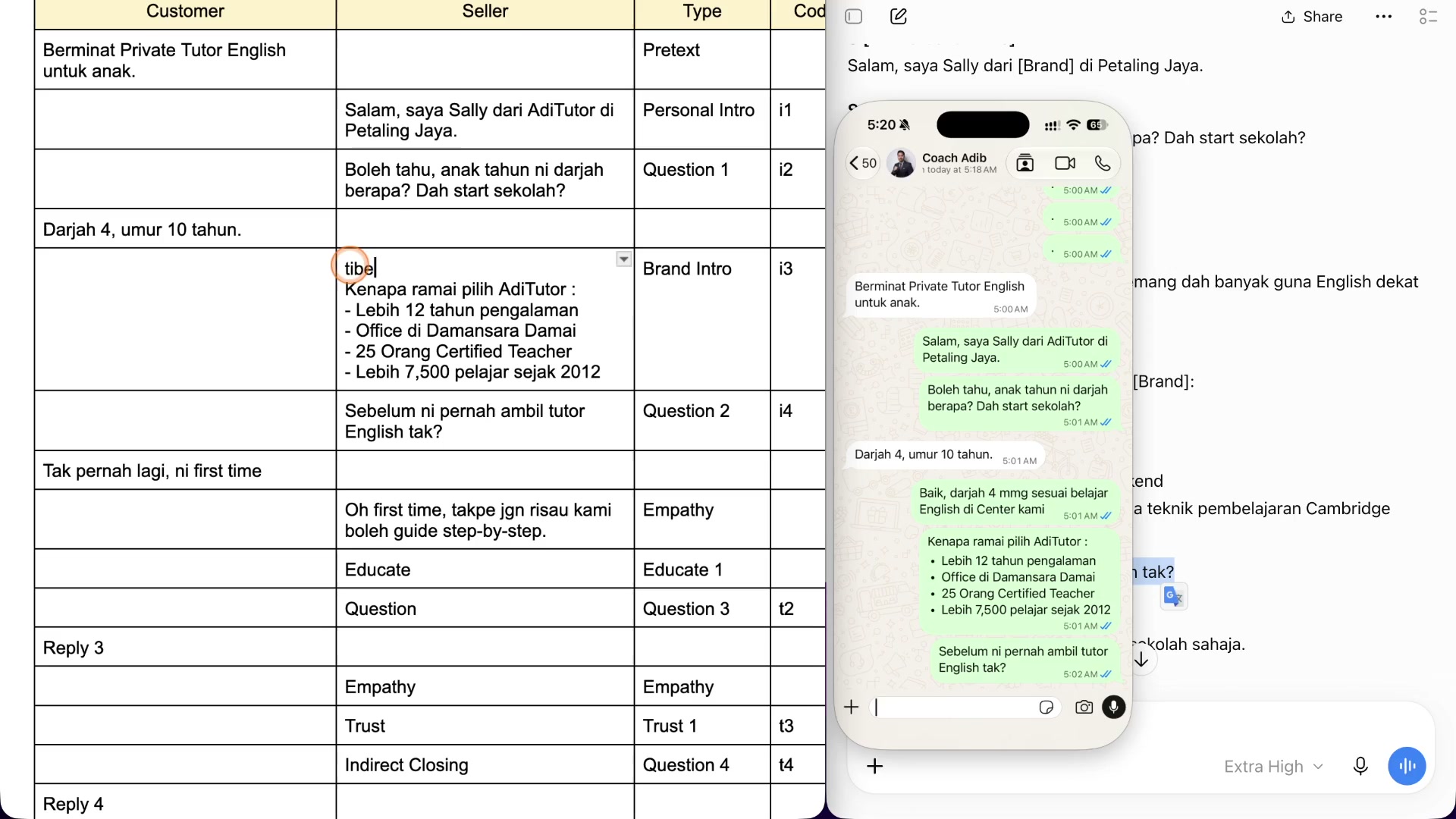This screenshot has width=1456, height=819.
Task: Click the dictation microphone in ChatGPT
Action: (1360, 767)
